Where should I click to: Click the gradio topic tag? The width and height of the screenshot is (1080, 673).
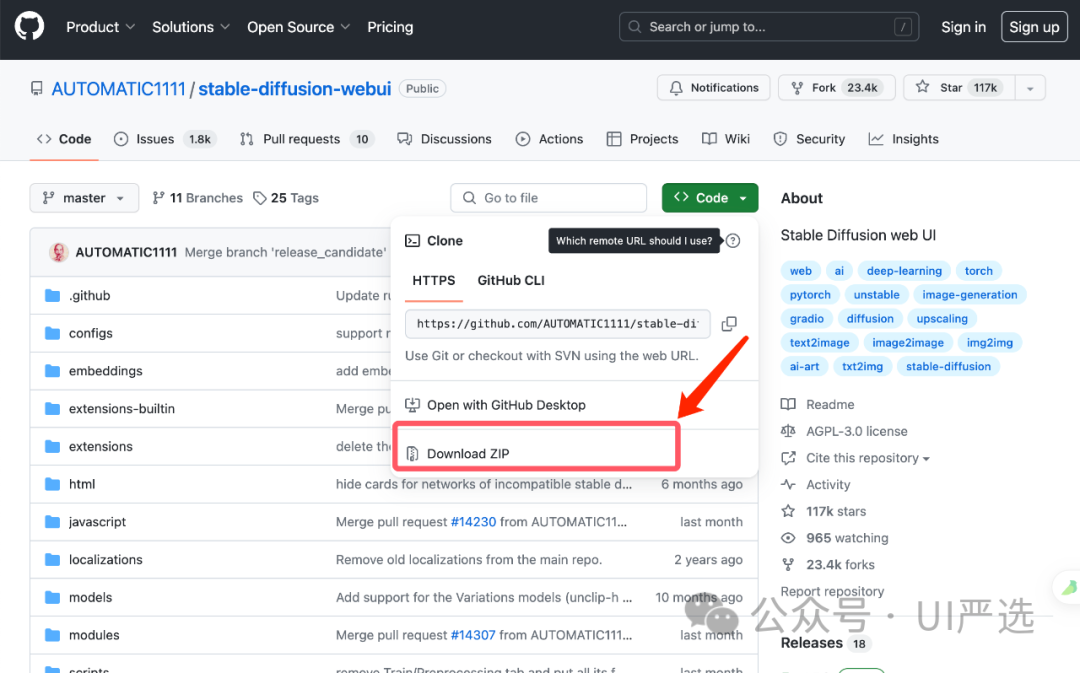(x=807, y=319)
